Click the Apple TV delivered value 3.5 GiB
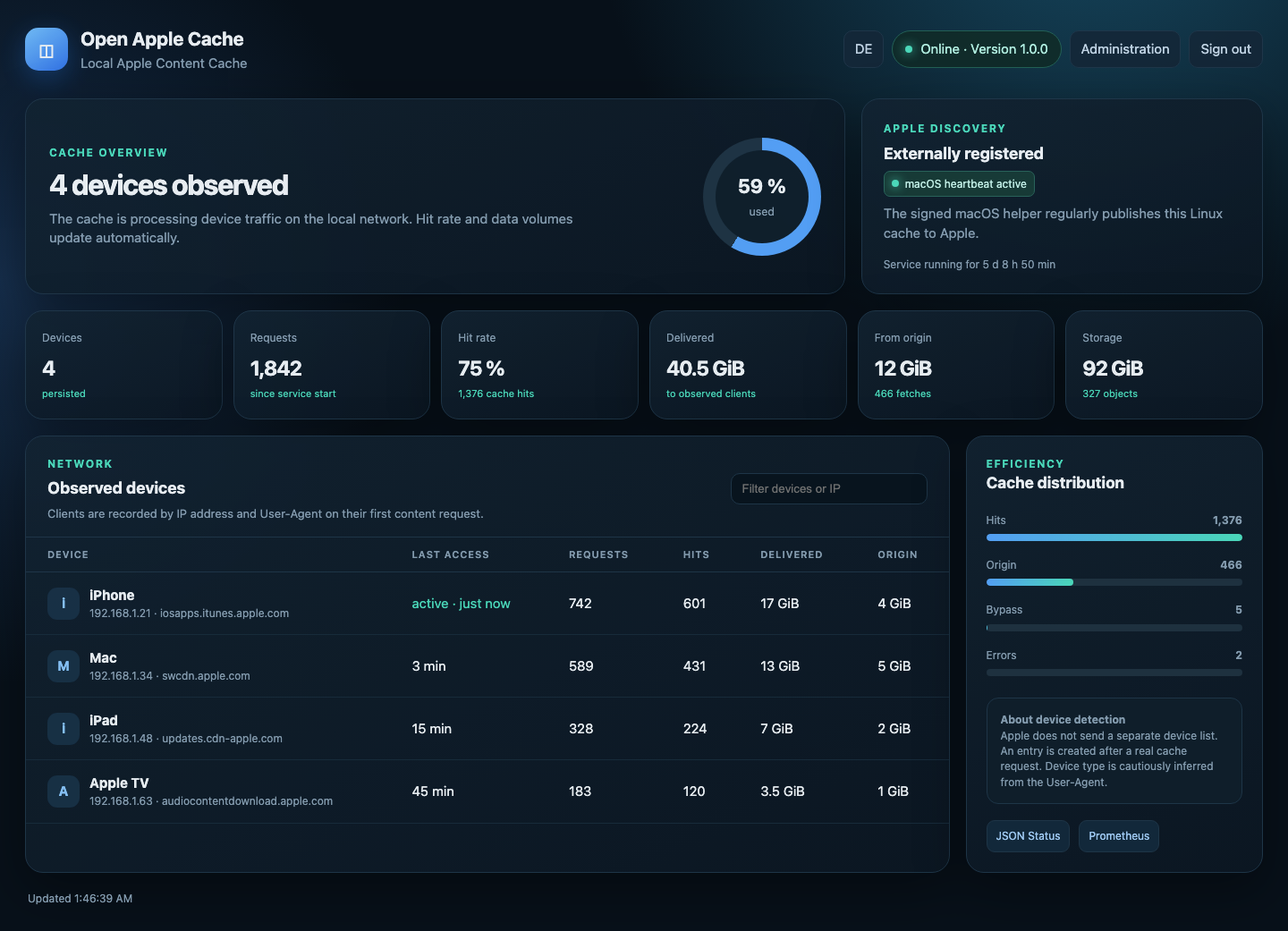The image size is (1288, 931). tap(783, 791)
